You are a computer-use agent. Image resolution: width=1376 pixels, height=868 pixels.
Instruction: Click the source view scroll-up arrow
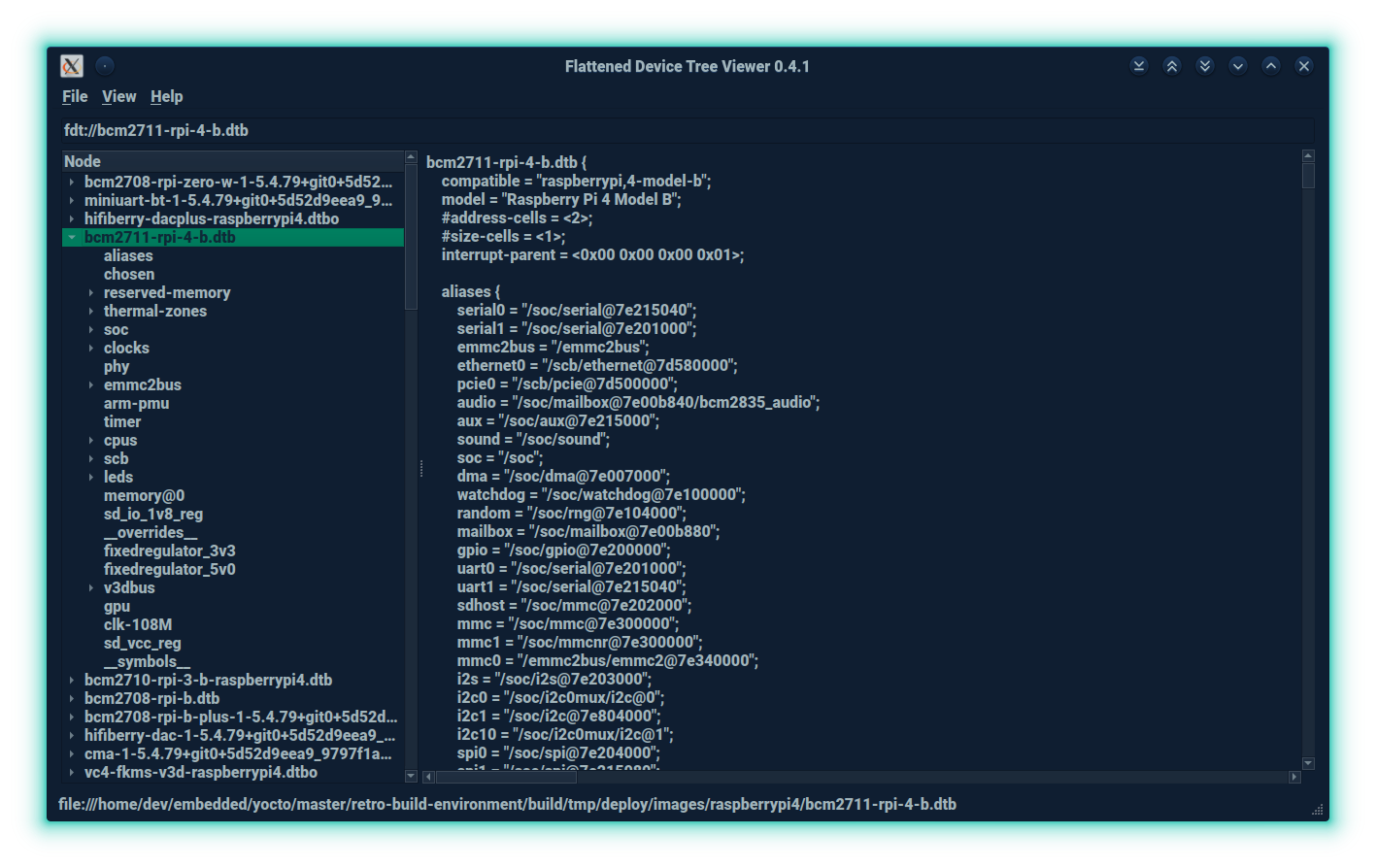pyautogui.click(x=1308, y=155)
